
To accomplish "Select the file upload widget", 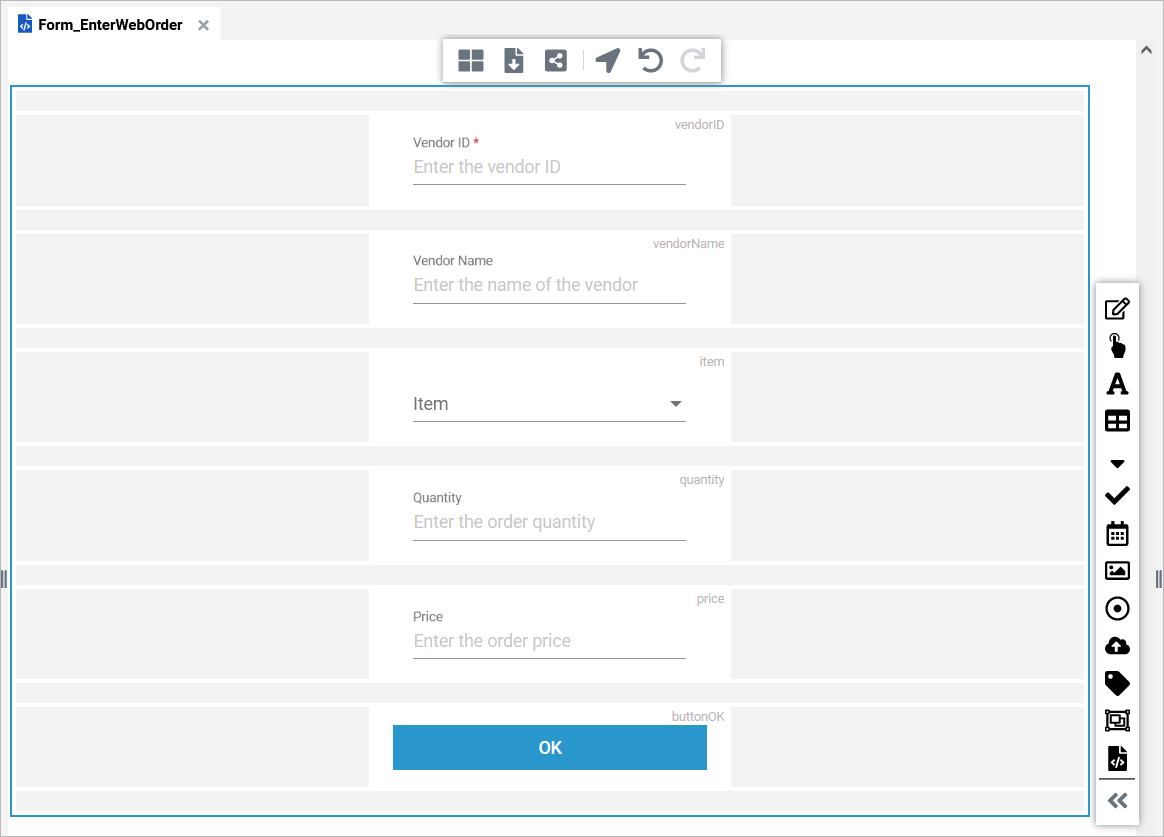I will pos(1117,646).
